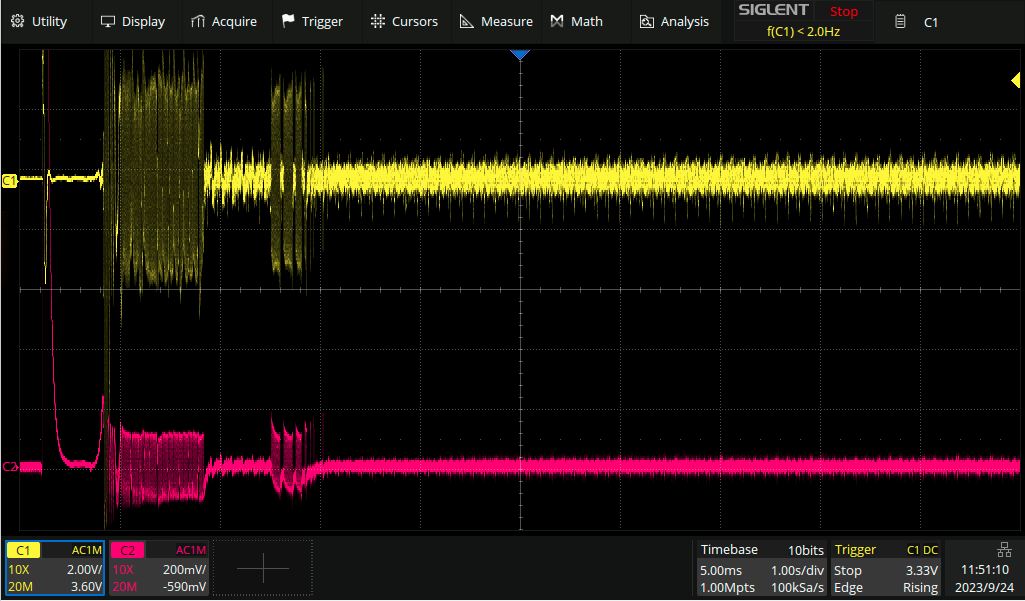Open the Trigger descriptor box header

tap(855, 550)
